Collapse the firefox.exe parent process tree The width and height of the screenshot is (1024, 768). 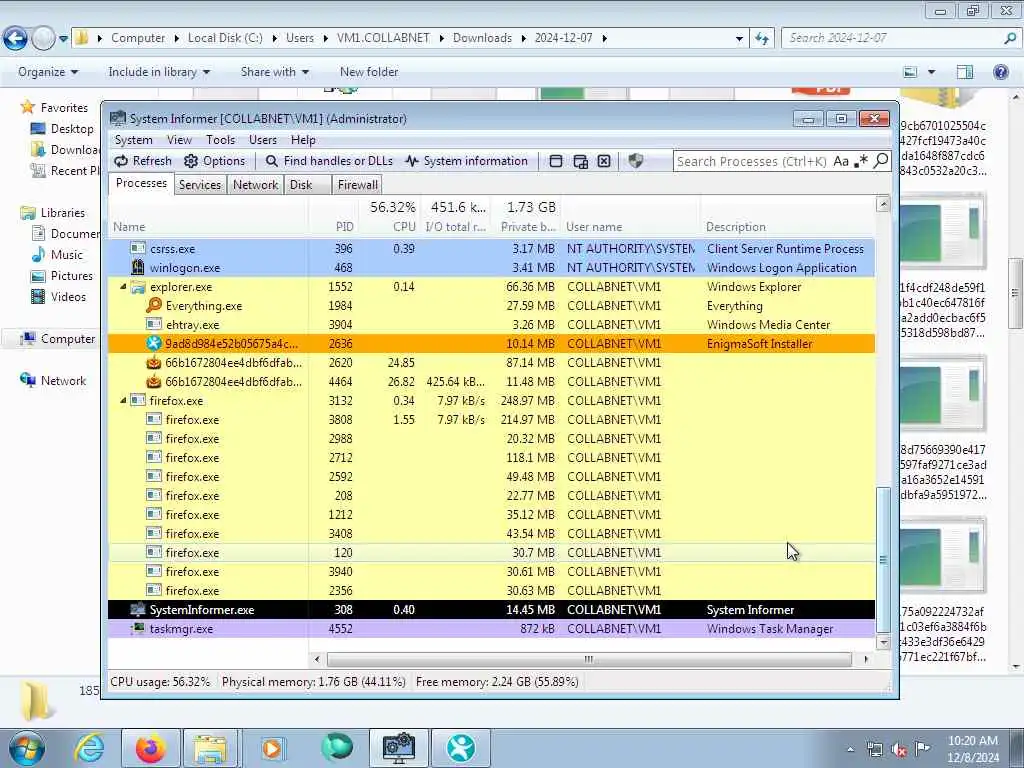[x=123, y=400]
